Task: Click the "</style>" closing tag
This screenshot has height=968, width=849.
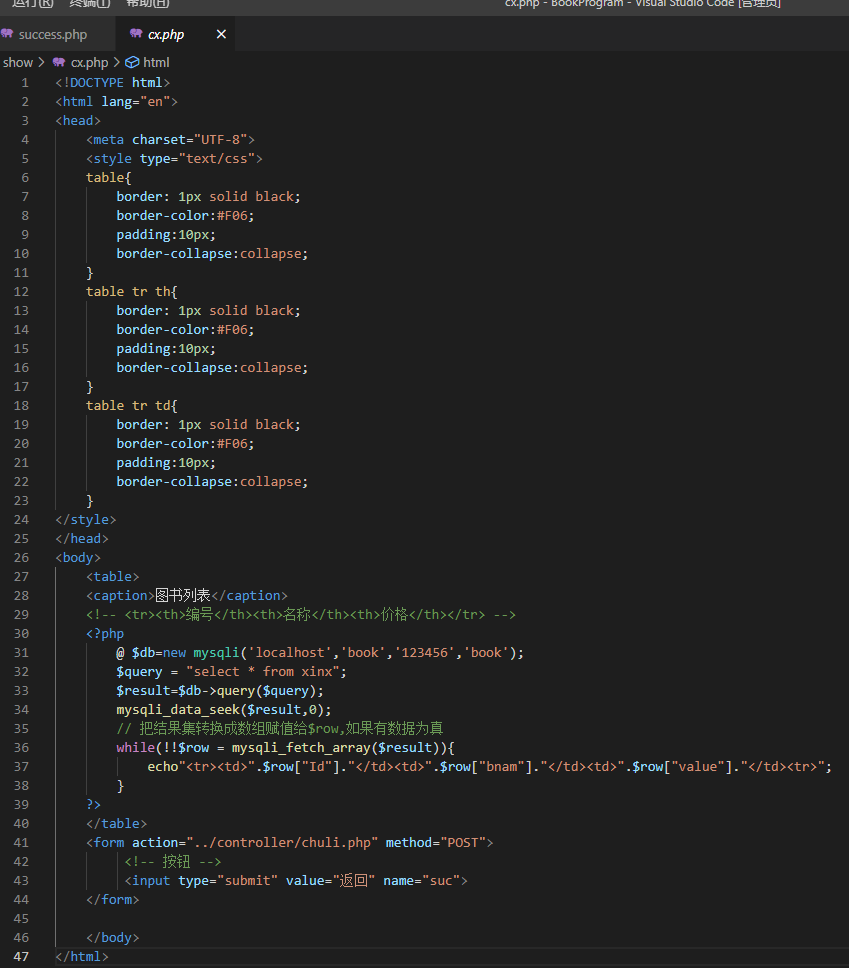Action: (86, 520)
